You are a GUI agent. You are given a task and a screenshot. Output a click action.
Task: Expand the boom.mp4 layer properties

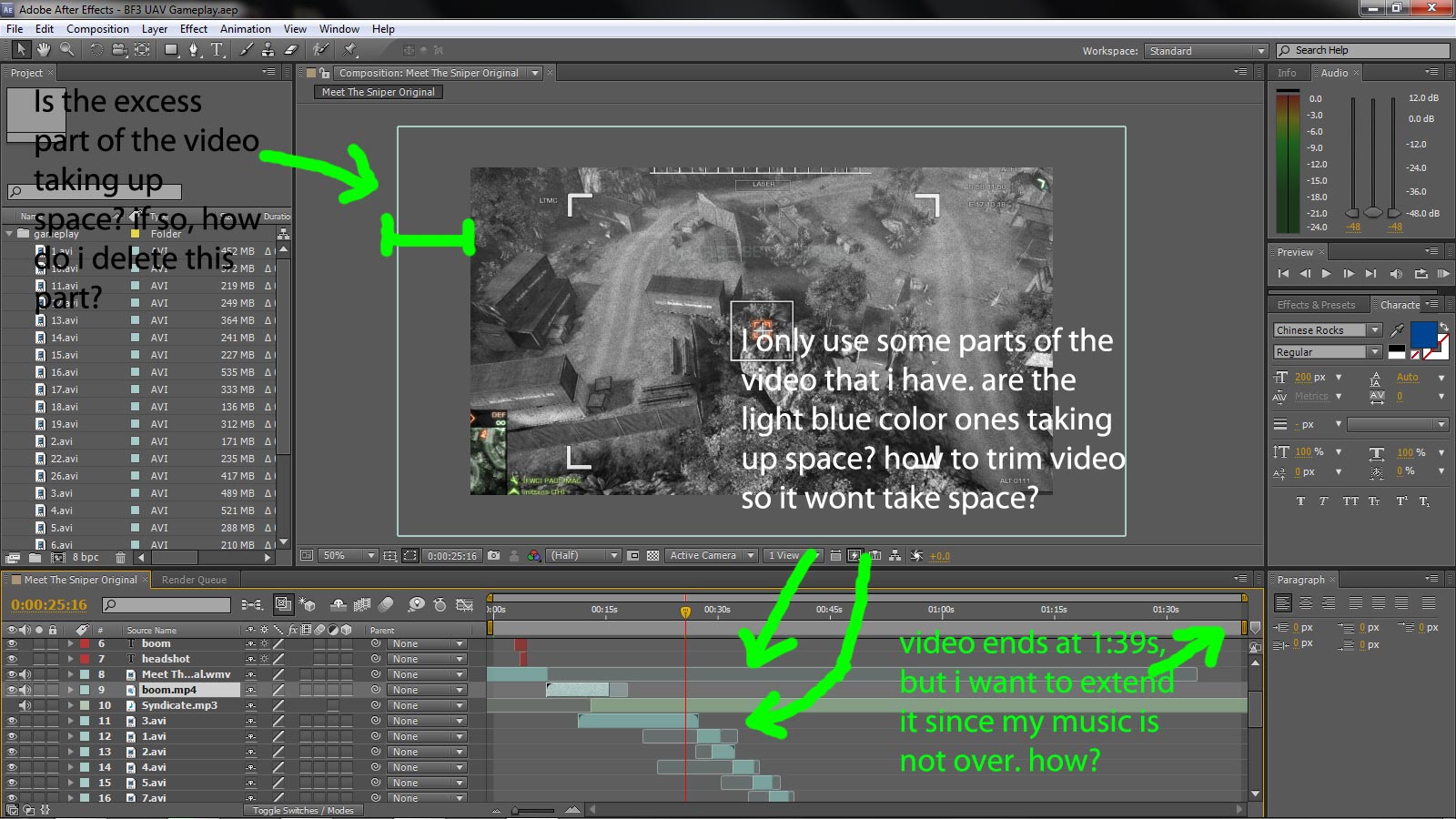[70, 690]
